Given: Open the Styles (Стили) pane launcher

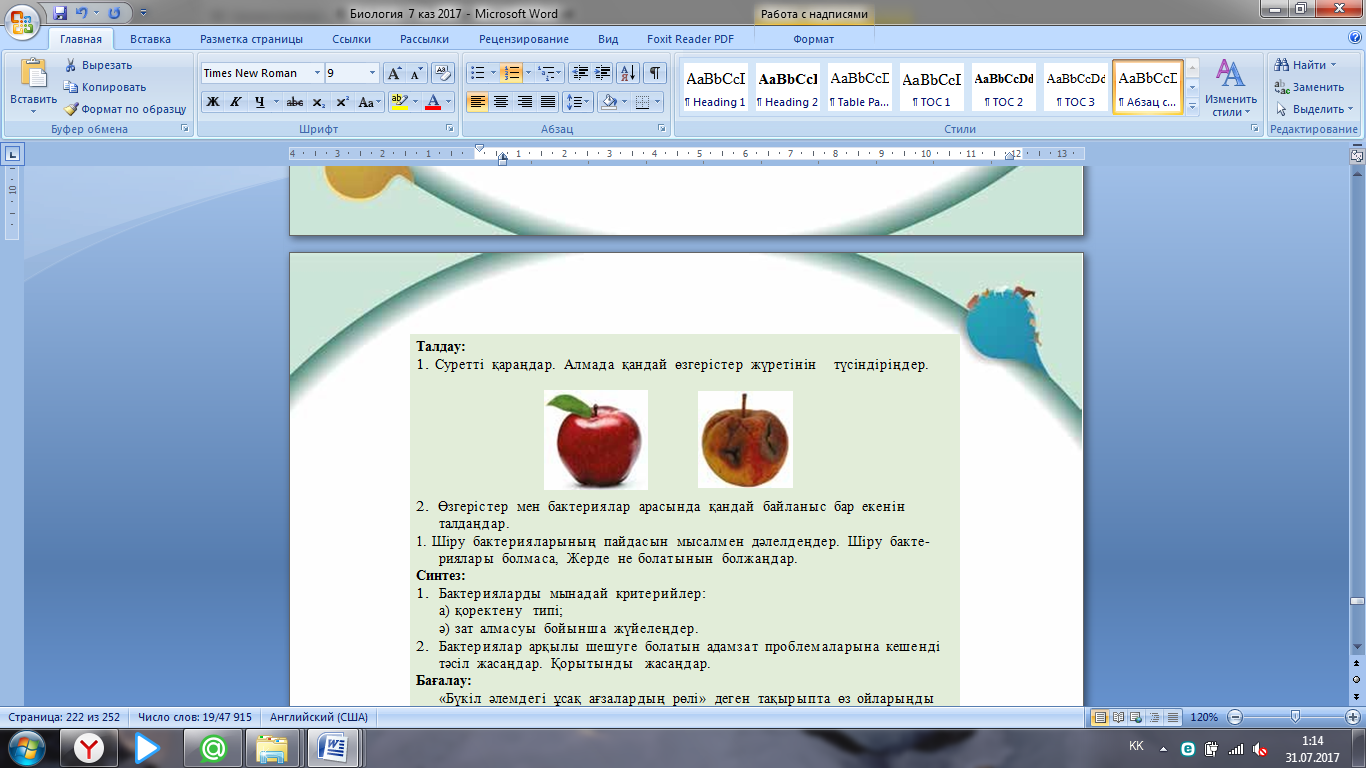Looking at the screenshot, I should click(1255, 129).
